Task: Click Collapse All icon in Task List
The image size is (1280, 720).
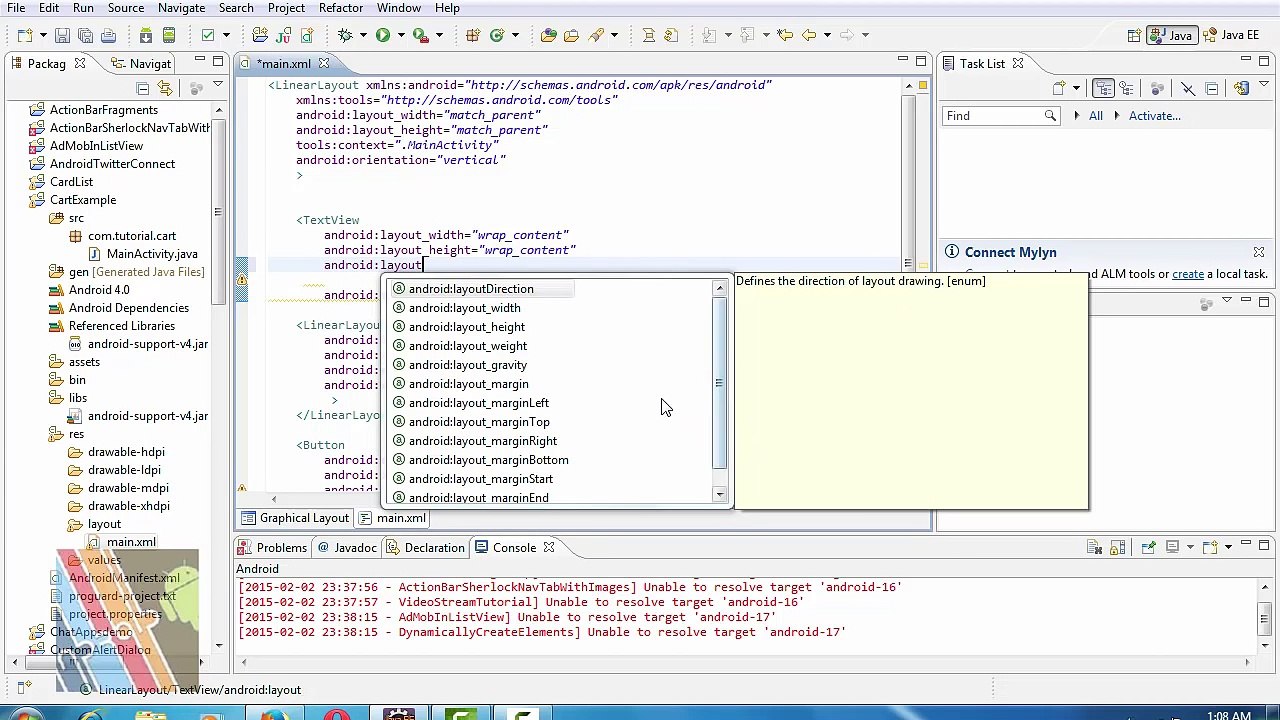Action: click(x=1211, y=88)
